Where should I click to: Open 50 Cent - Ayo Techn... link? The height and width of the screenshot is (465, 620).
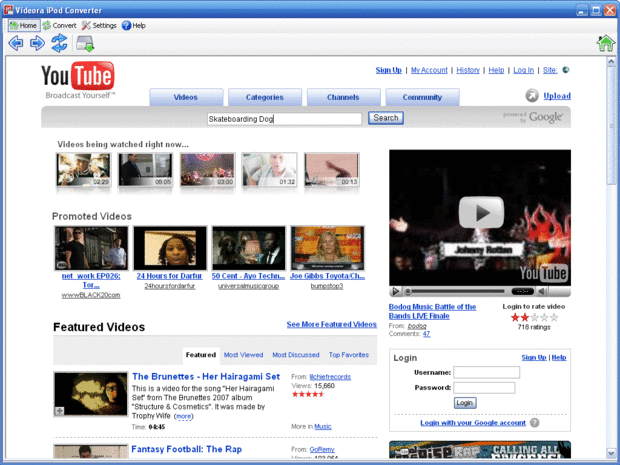pos(248,276)
